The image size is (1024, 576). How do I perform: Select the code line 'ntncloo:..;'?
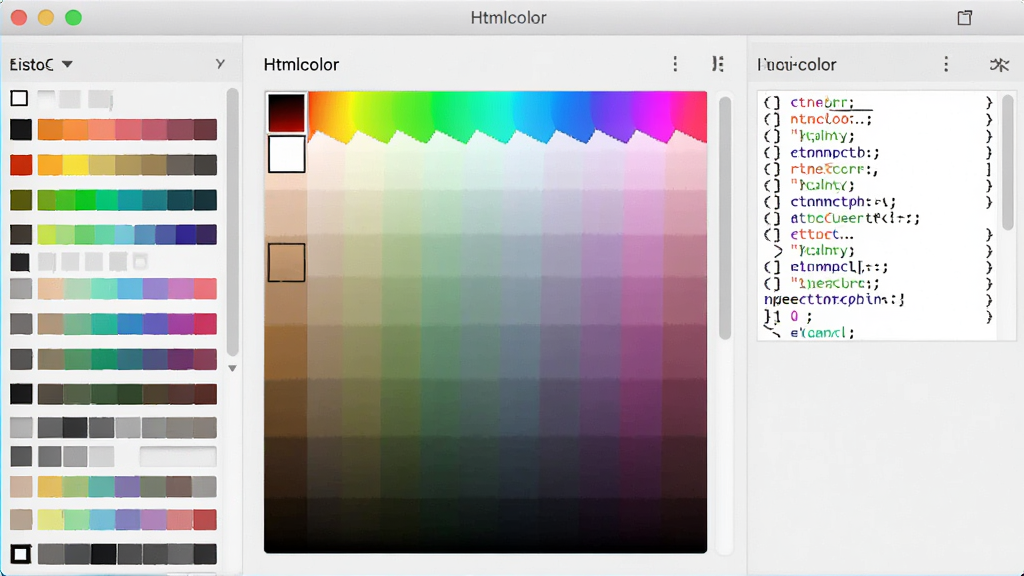(831, 119)
